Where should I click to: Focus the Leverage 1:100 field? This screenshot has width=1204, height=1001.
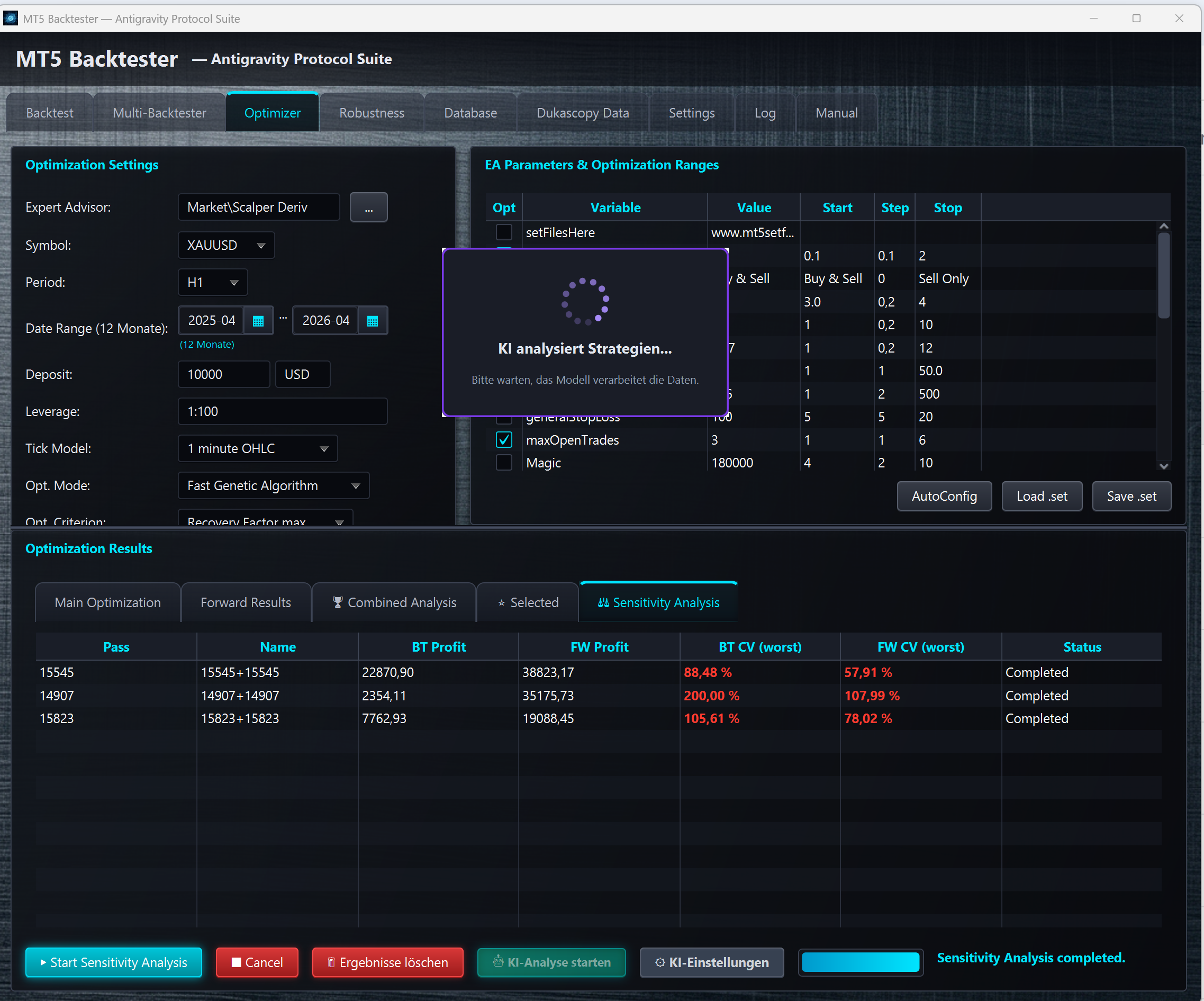coord(283,412)
